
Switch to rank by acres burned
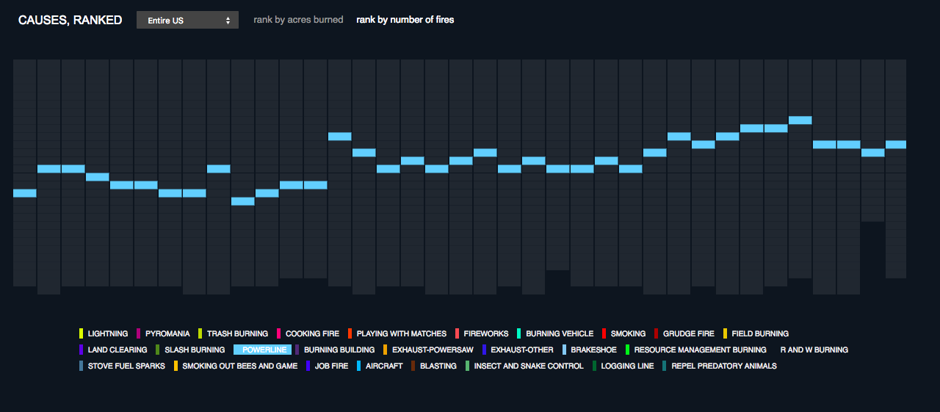(x=298, y=20)
